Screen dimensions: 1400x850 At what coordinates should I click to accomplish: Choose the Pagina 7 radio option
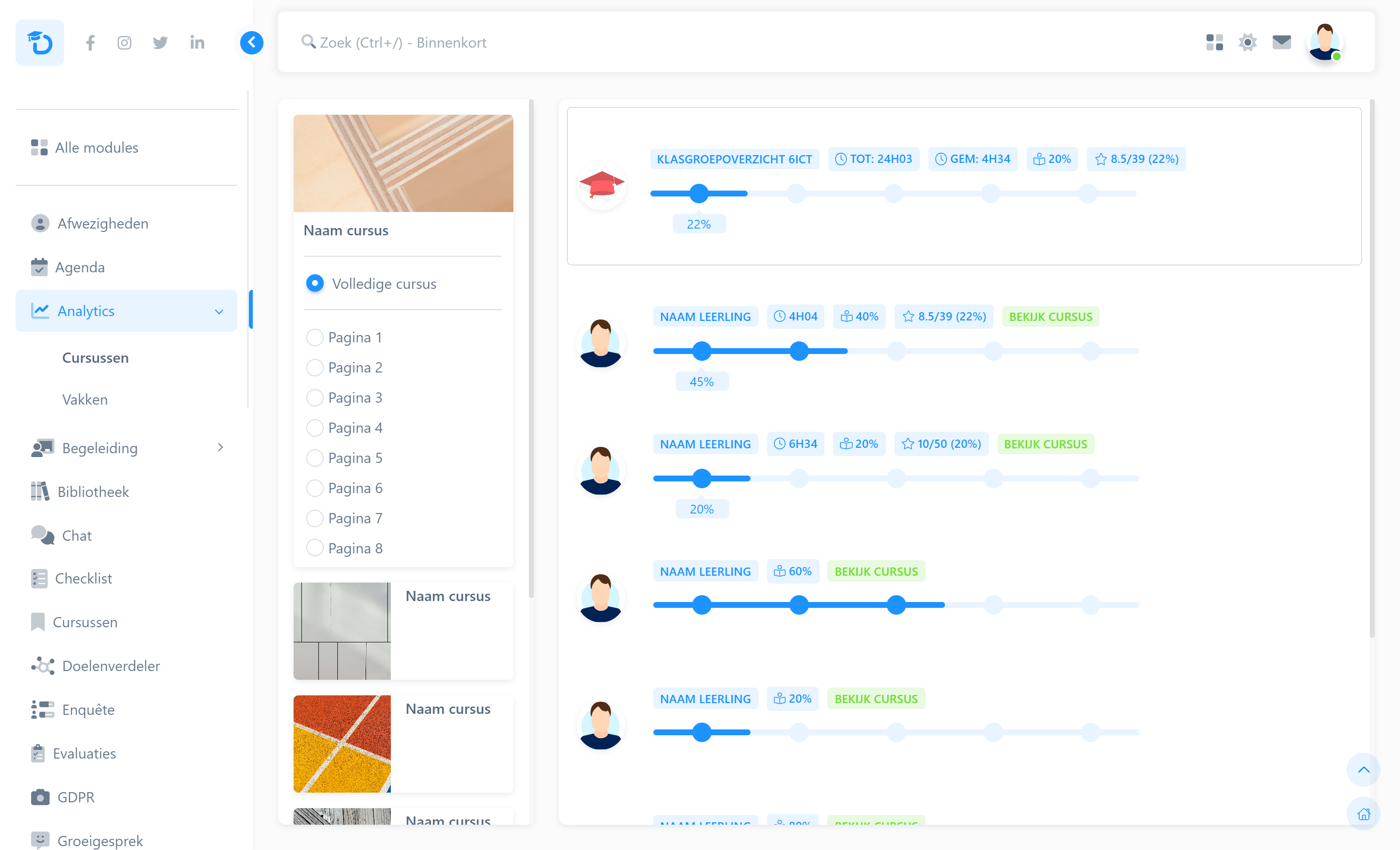click(315, 518)
